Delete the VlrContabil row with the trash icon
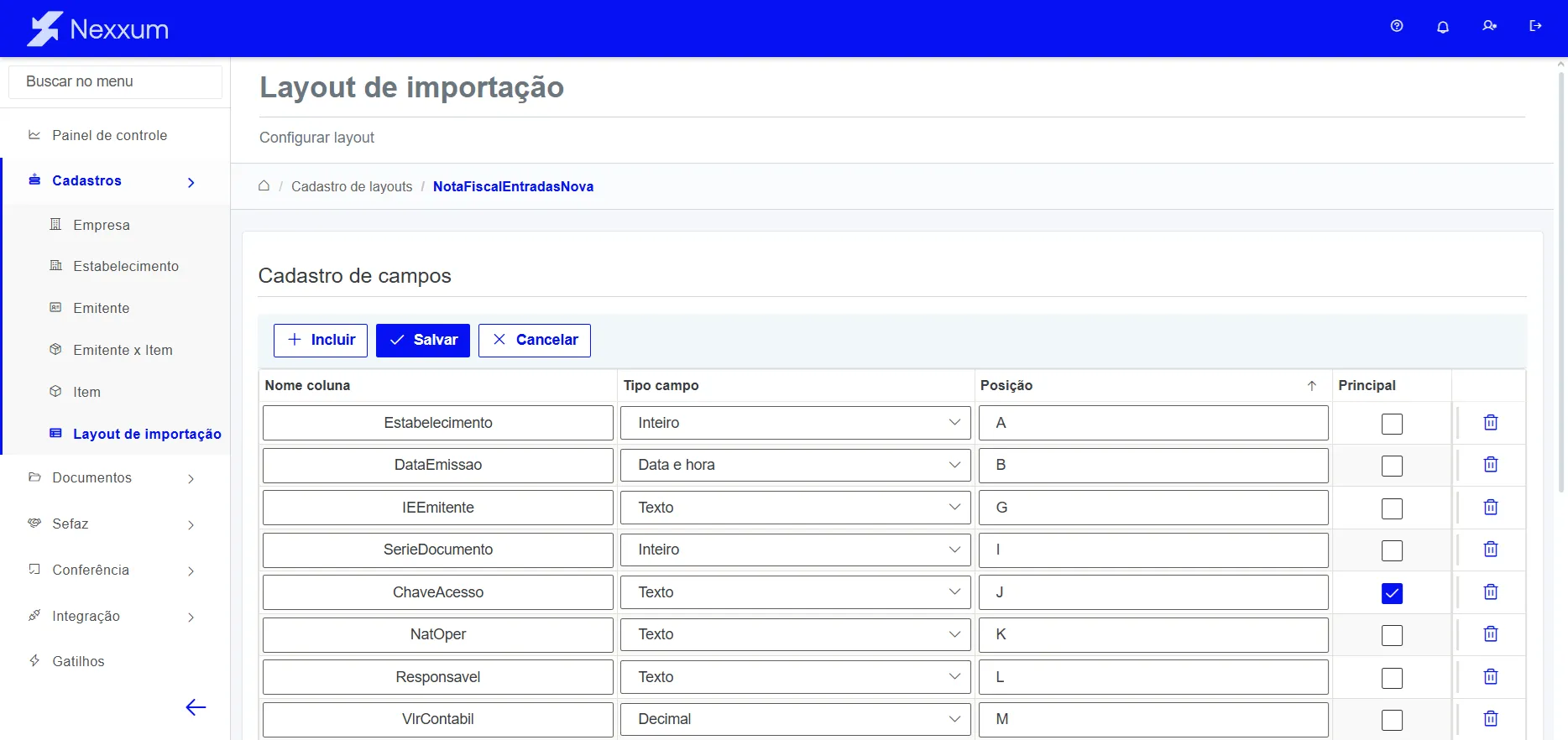1568x740 pixels. (x=1491, y=719)
